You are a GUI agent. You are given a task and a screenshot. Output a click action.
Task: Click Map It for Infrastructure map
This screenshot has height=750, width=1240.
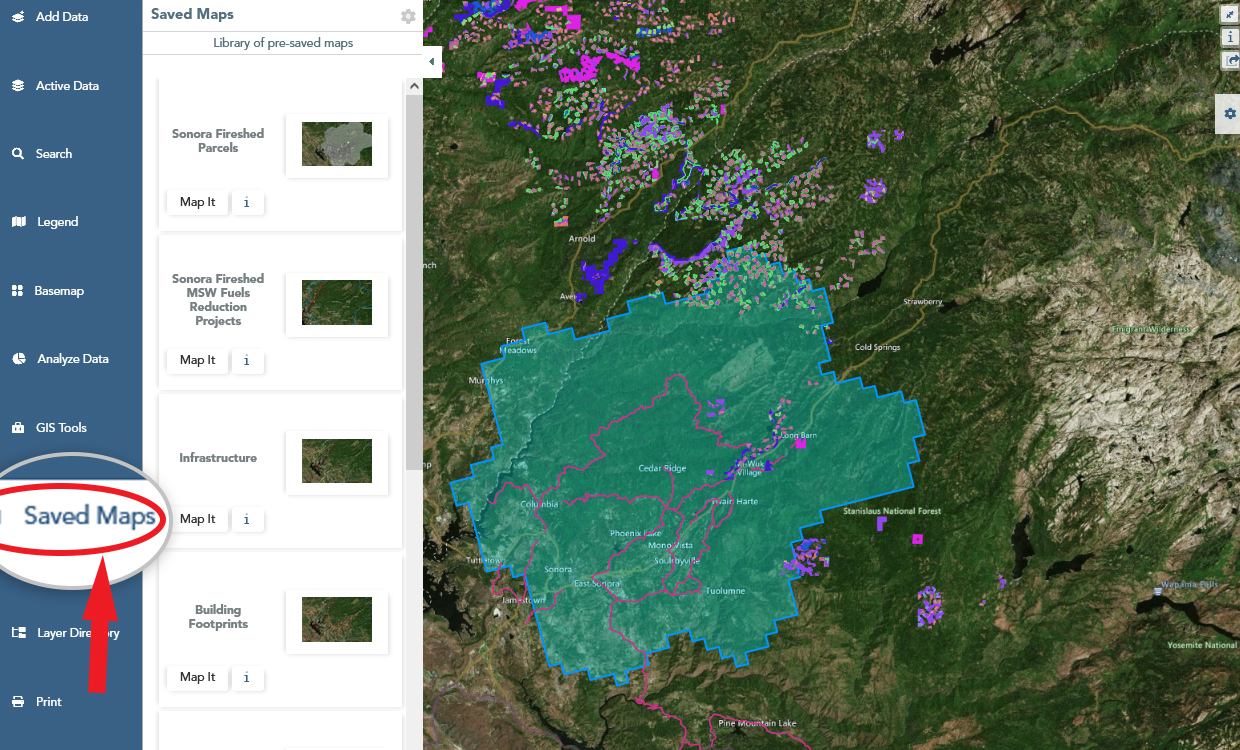197,519
